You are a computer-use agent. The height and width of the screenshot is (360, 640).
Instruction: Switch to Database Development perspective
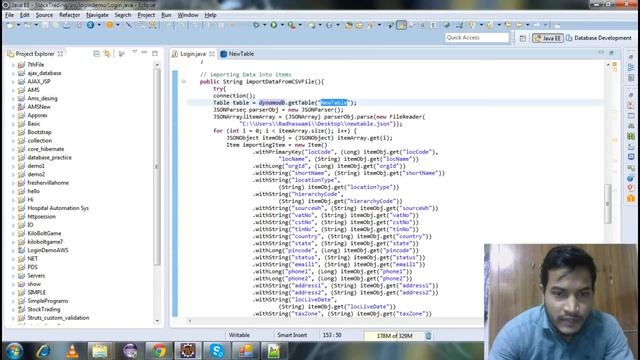[598, 38]
